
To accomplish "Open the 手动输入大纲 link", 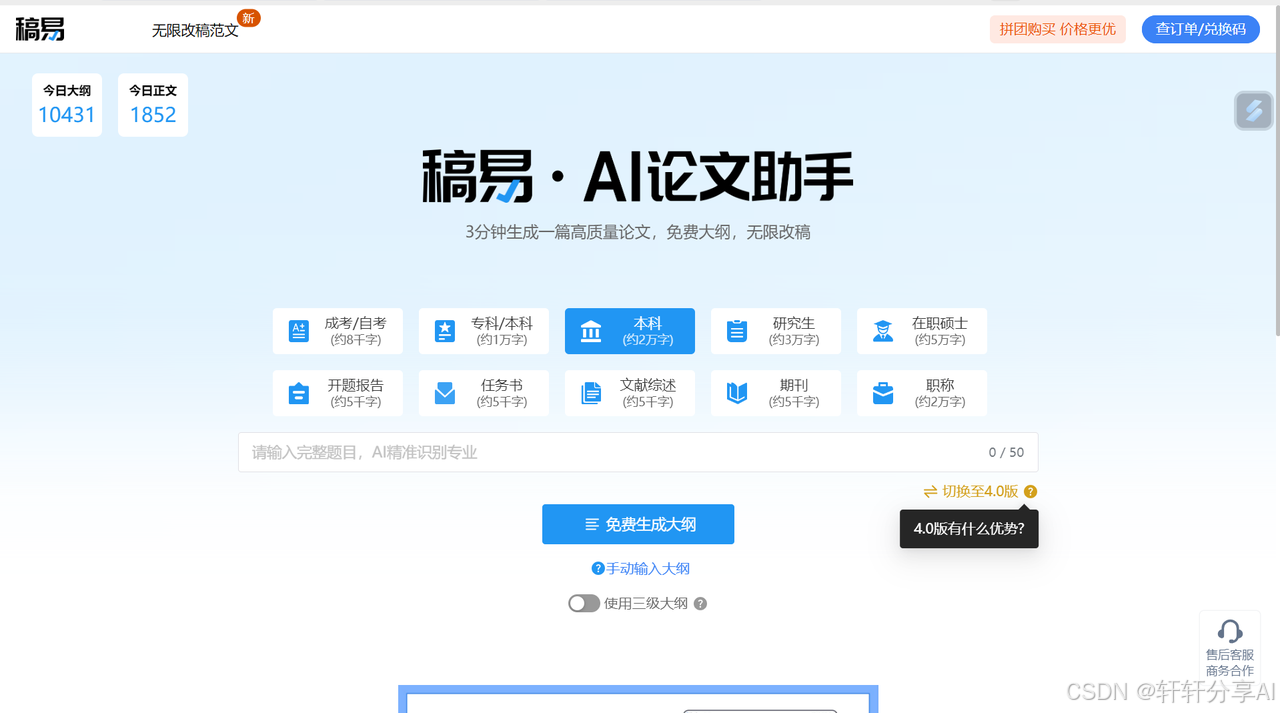I will [648, 569].
